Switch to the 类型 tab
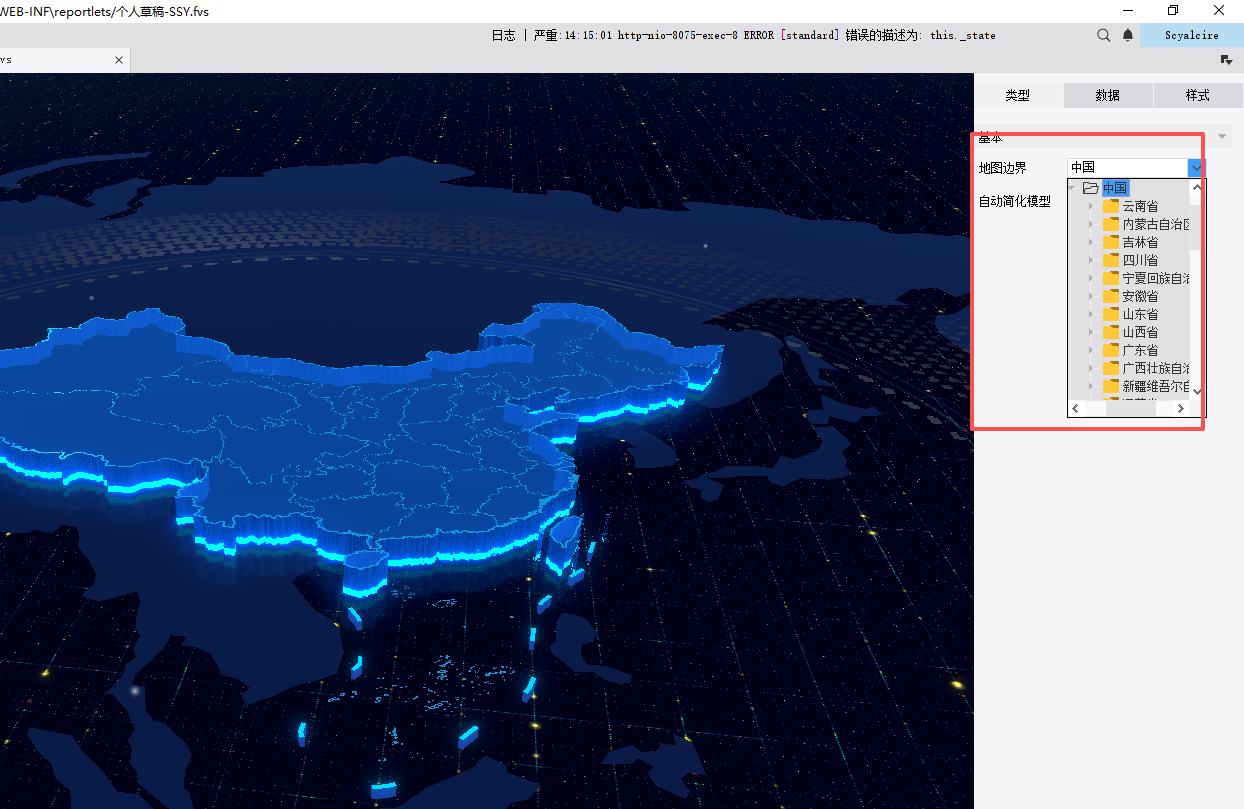This screenshot has height=809, width=1244. tap(1018, 96)
